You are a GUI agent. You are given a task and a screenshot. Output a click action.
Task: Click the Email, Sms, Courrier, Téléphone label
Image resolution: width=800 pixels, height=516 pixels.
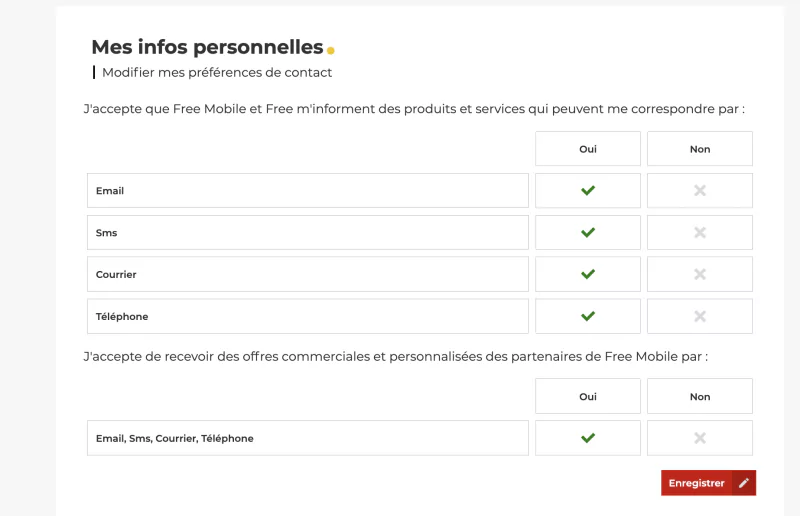tap(175, 438)
